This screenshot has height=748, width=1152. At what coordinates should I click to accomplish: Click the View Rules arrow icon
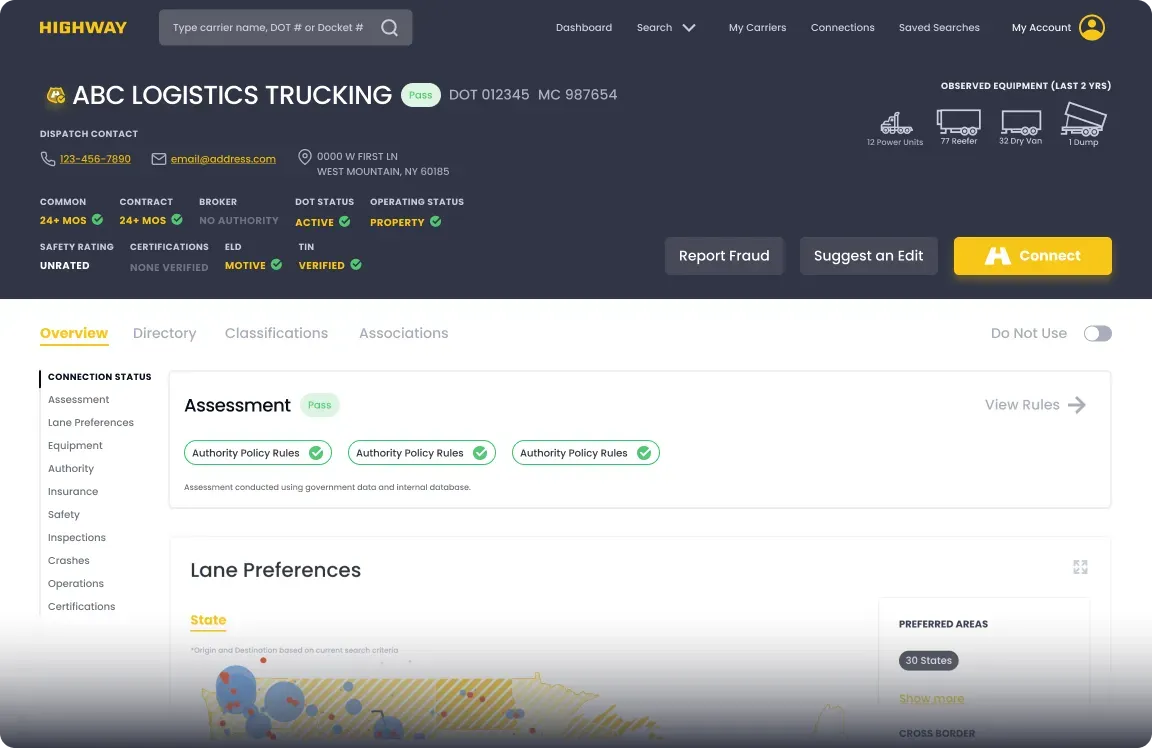tap(1076, 405)
